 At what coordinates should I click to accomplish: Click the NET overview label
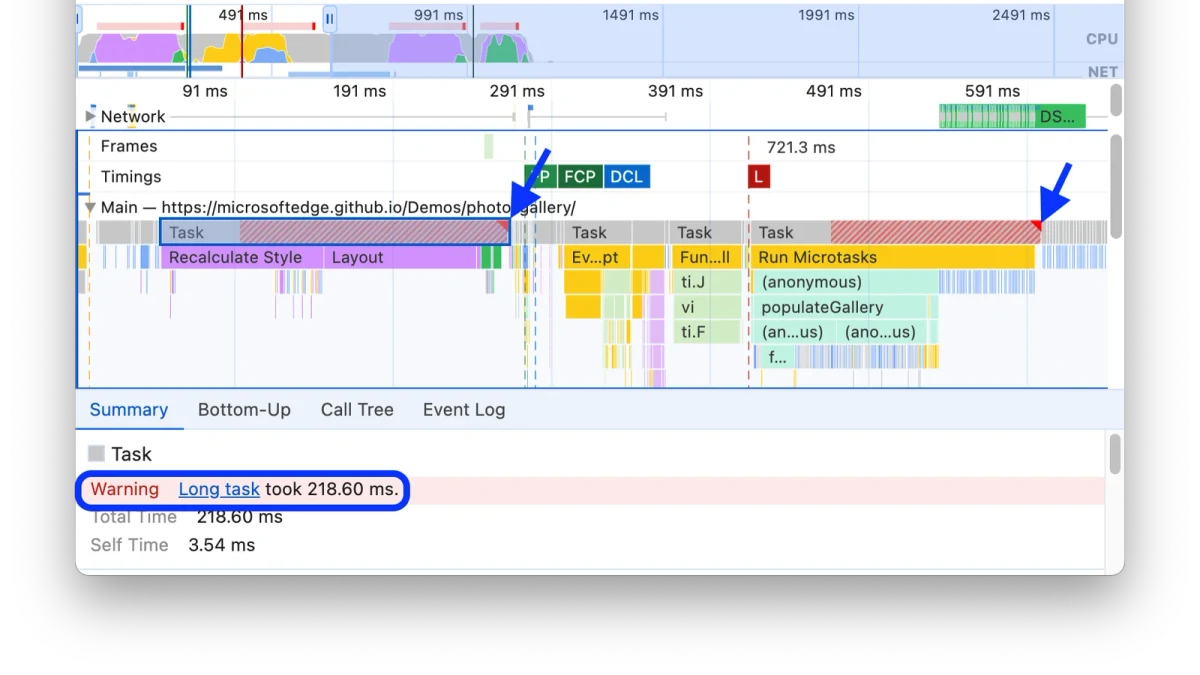(x=1103, y=72)
